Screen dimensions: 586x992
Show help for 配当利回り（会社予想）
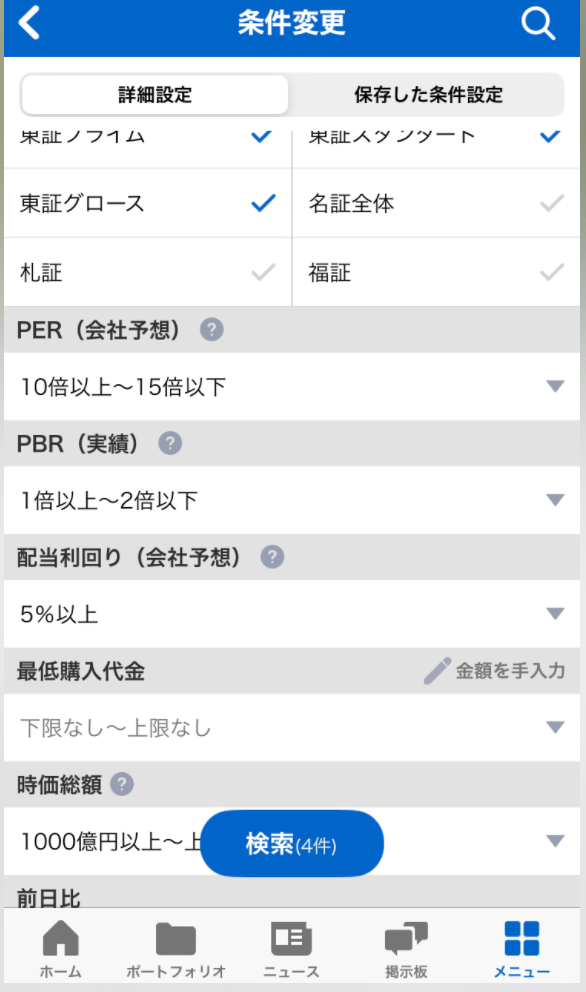272,557
